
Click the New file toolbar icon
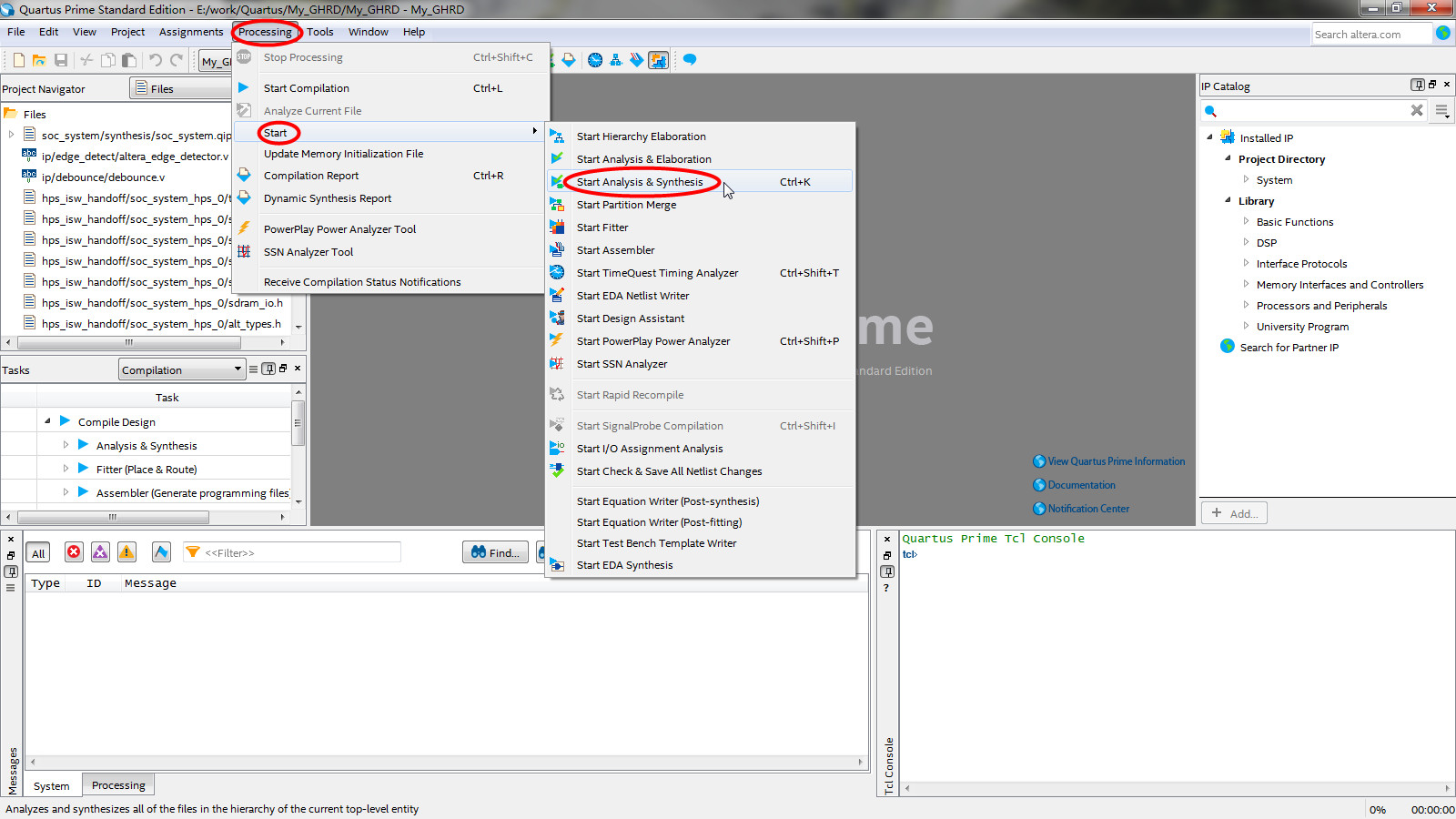(x=18, y=60)
